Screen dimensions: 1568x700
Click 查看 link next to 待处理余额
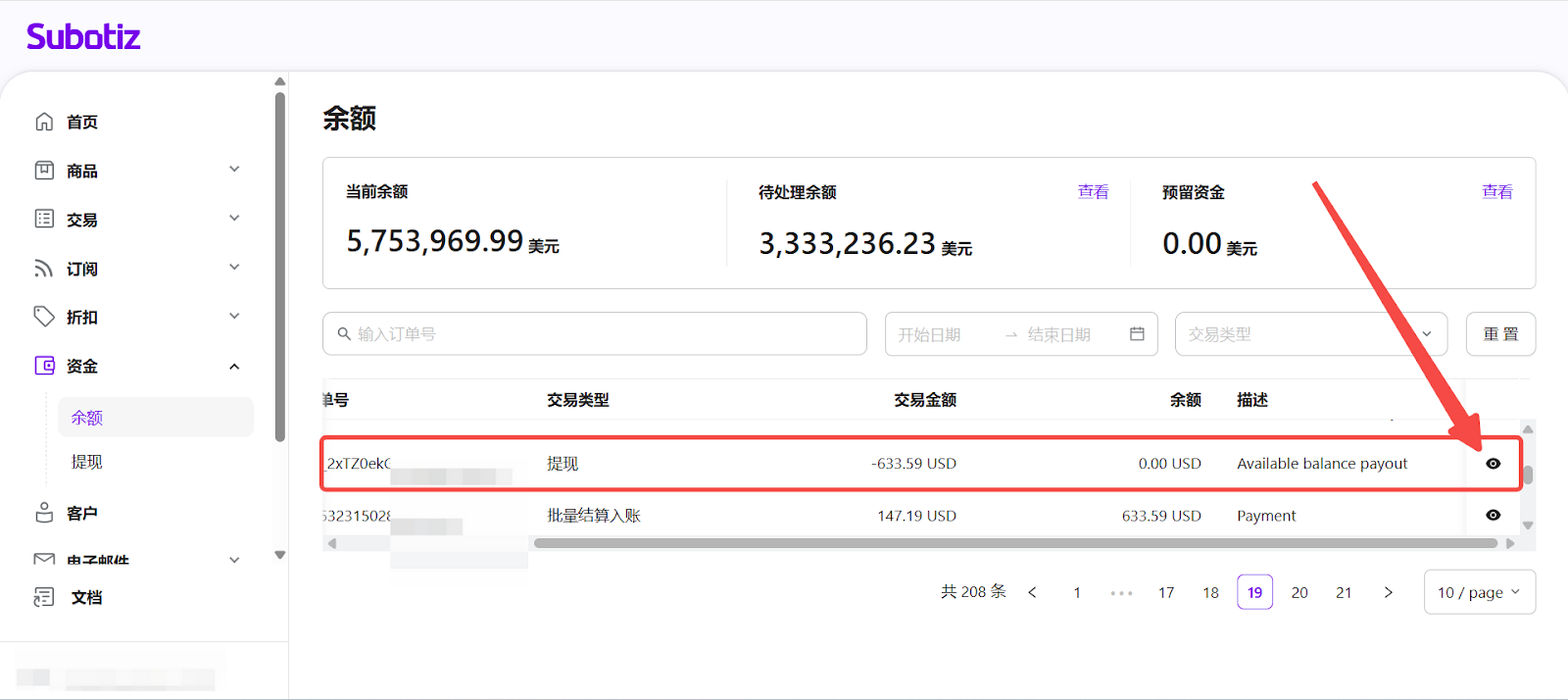pyautogui.click(x=1093, y=192)
